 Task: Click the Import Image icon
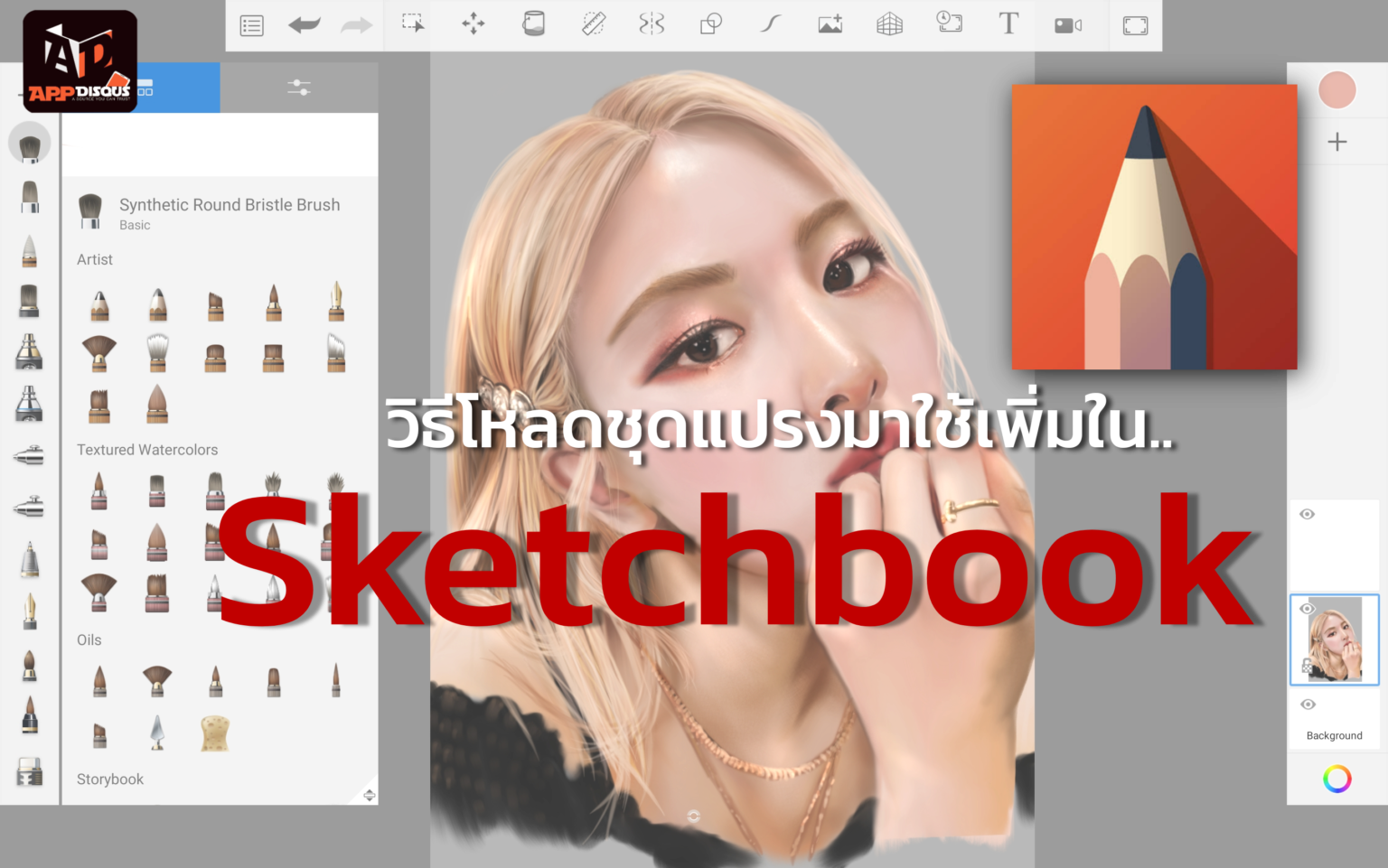(830, 24)
